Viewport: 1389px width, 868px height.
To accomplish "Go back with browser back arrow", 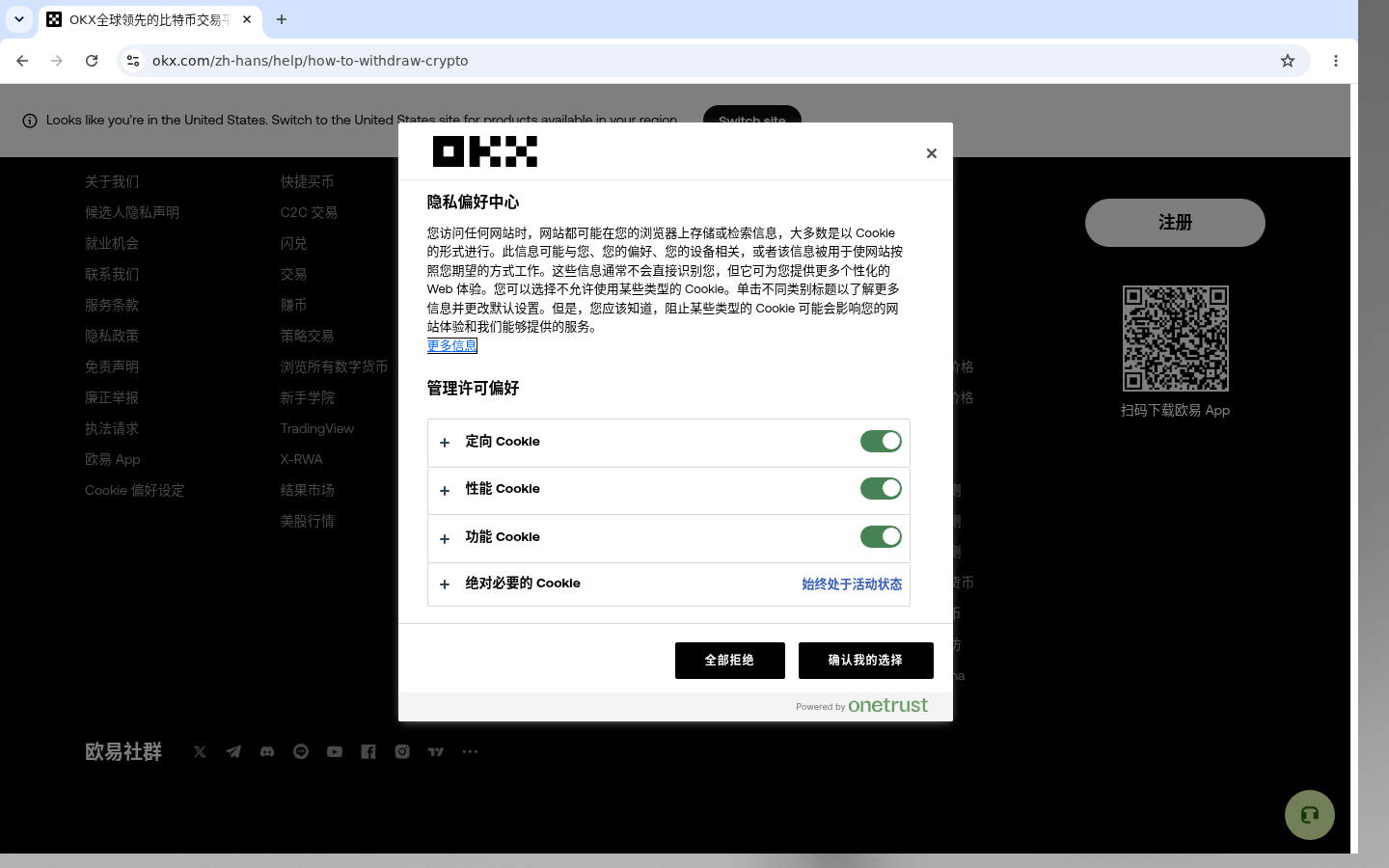I will (x=22, y=61).
